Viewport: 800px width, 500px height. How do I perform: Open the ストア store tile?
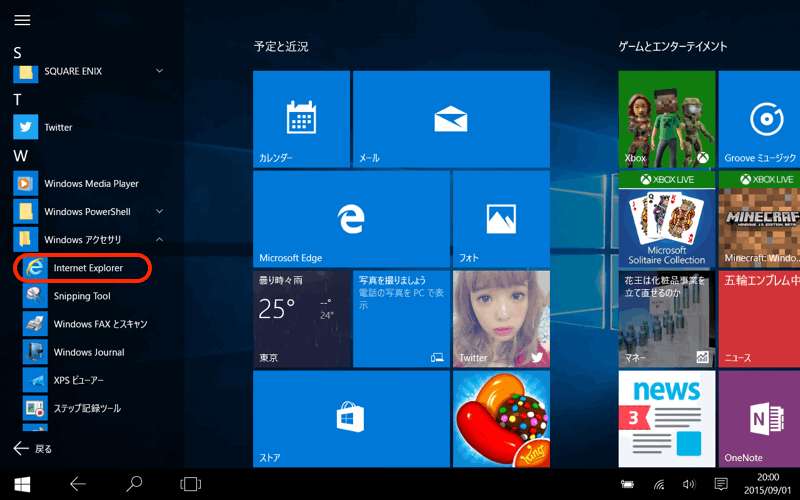(350, 419)
